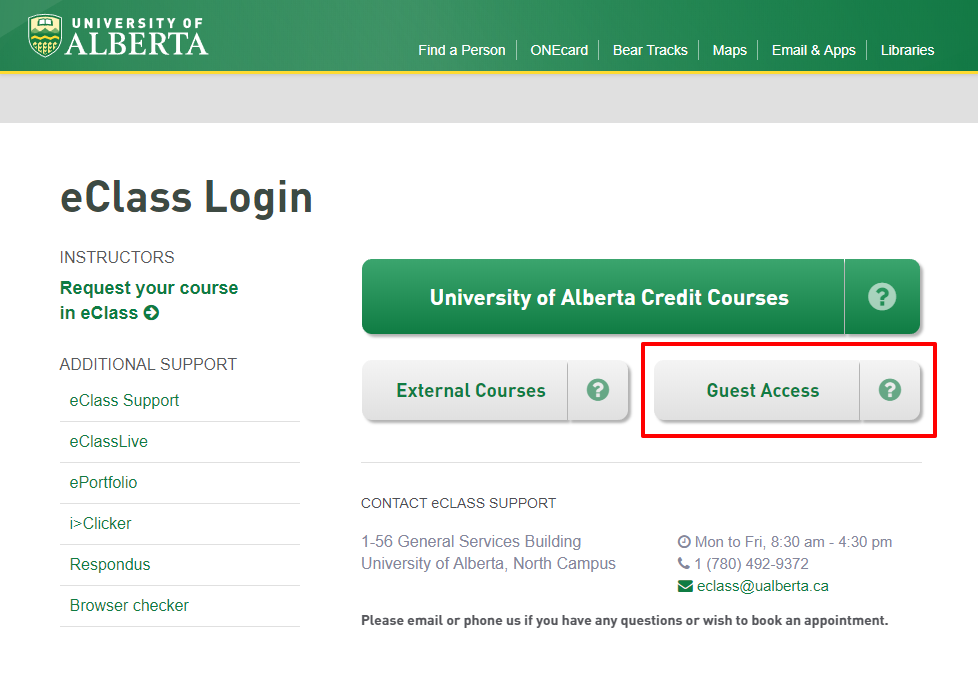Open Libraries from the top navigation
The height and width of the screenshot is (682, 978).
(x=907, y=50)
